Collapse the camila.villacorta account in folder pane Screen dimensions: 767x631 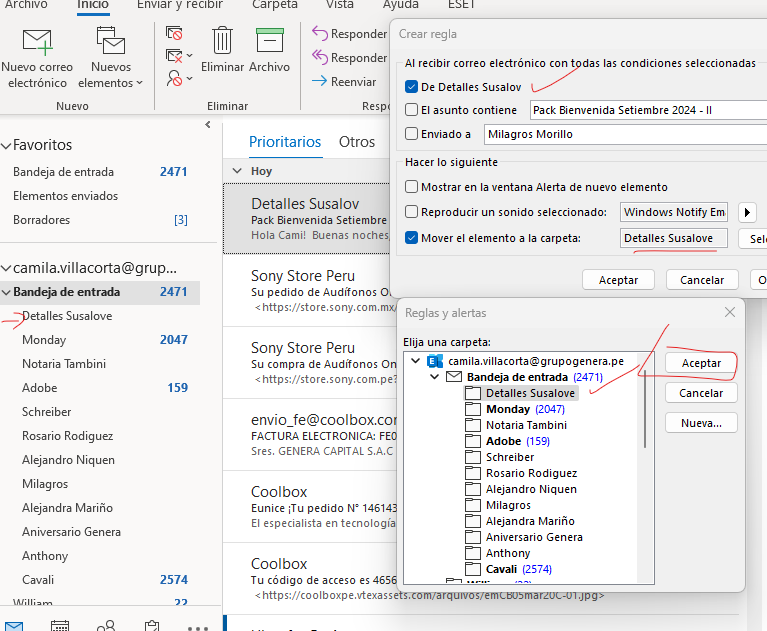(6, 268)
